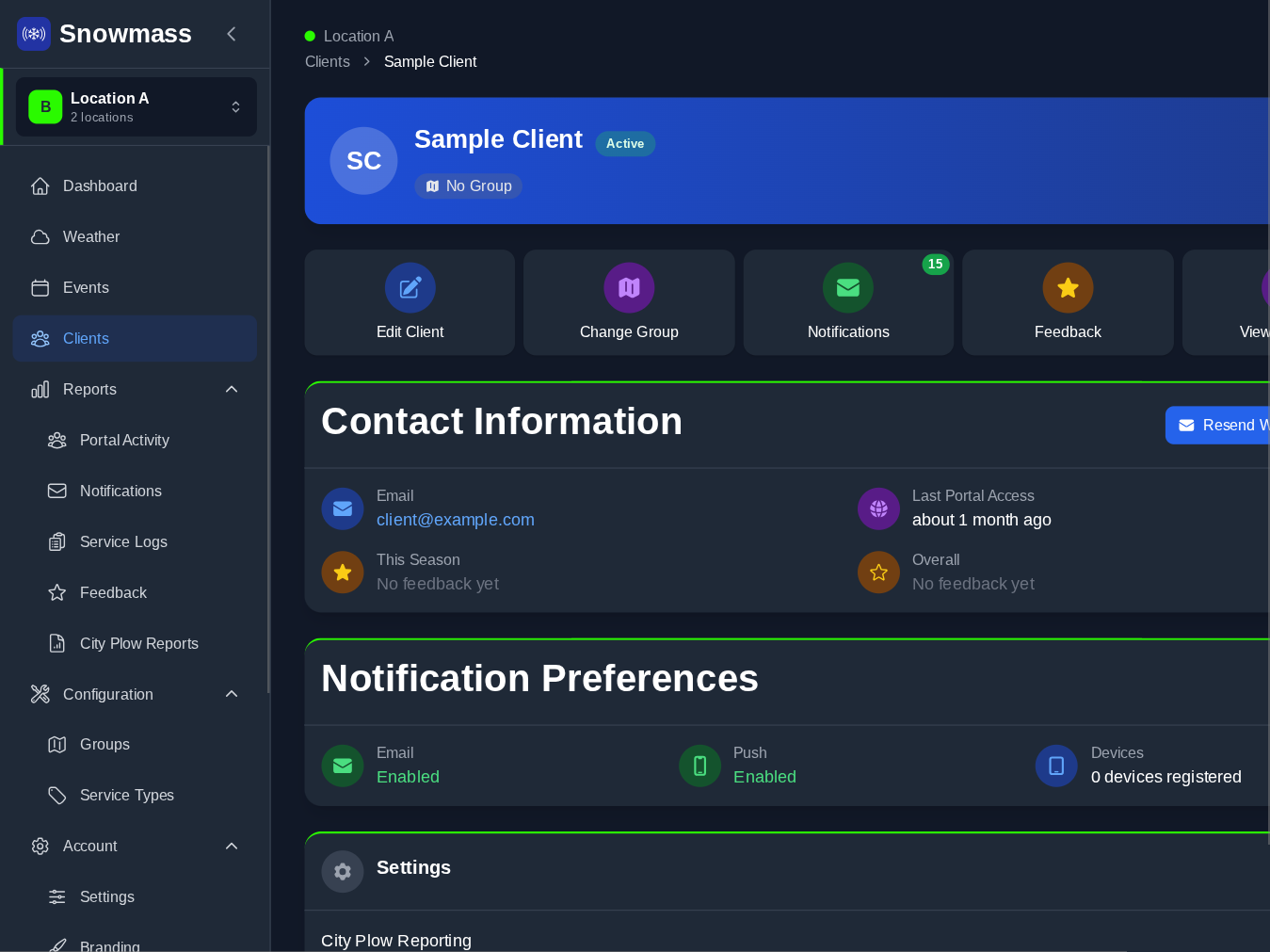This screenshot has width=1270, height=952.
Task: Click the Clients breadcrumb link
Action: [328, 62]
